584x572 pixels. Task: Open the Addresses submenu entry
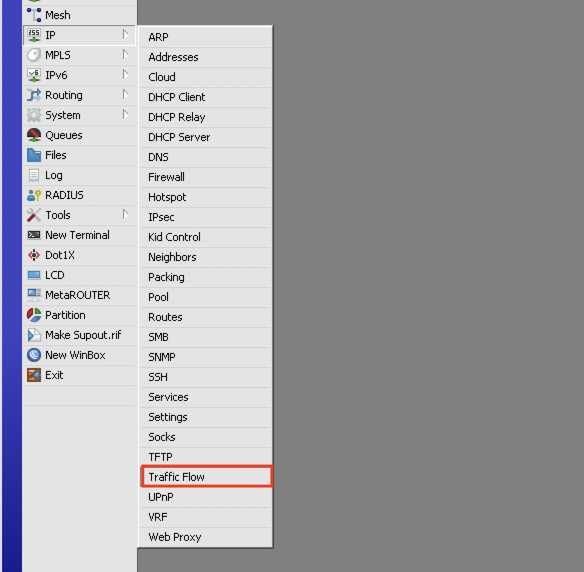(206, 57)
